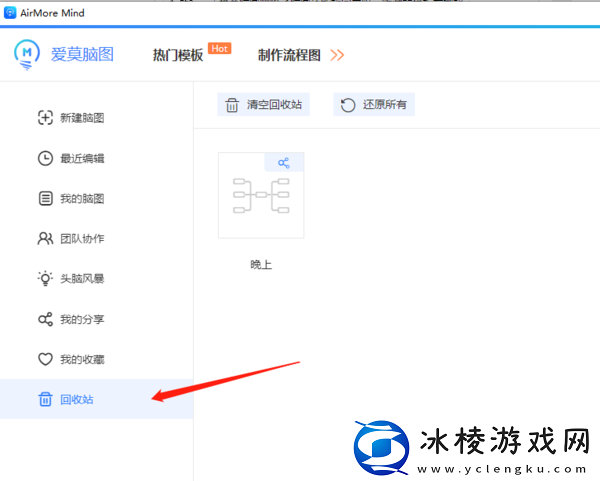Click the 我的收藏 heart icon
The image size is (600, 481).
pyautogui.click(x=45, y=359)
